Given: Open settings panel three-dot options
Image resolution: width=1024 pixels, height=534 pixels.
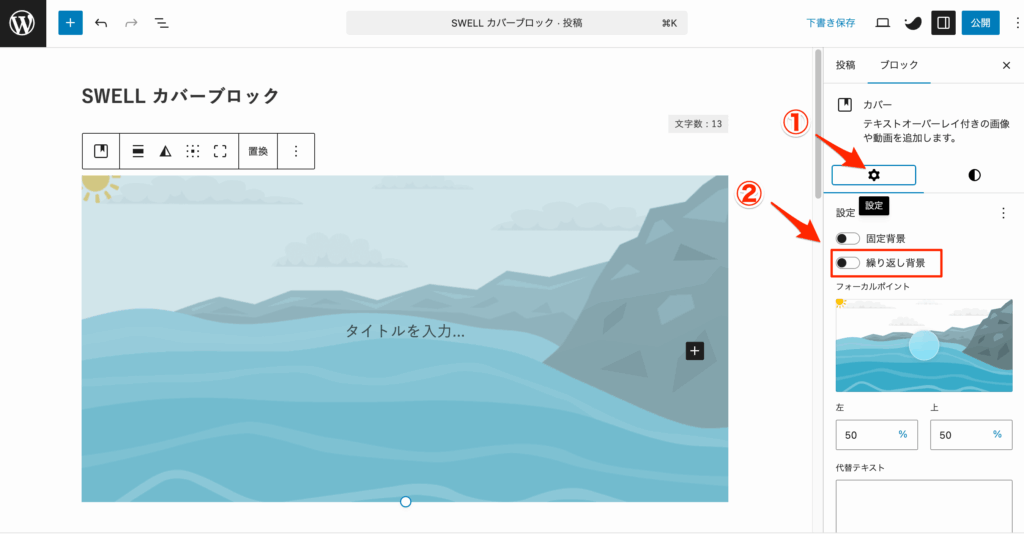Looking at the screenshot, I should (x=1003, y=213).
